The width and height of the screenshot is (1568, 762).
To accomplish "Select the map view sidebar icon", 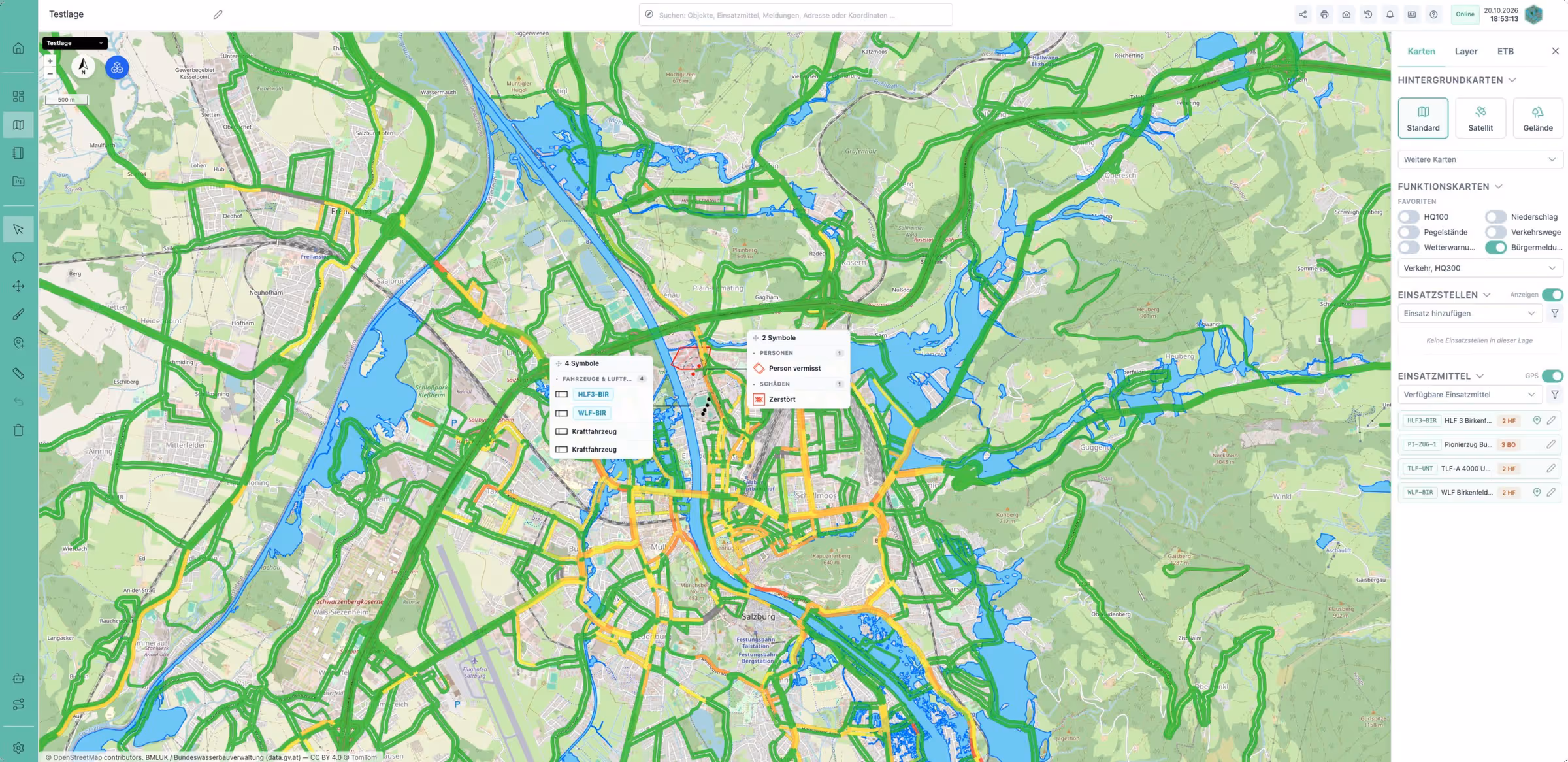I will 18,125.
